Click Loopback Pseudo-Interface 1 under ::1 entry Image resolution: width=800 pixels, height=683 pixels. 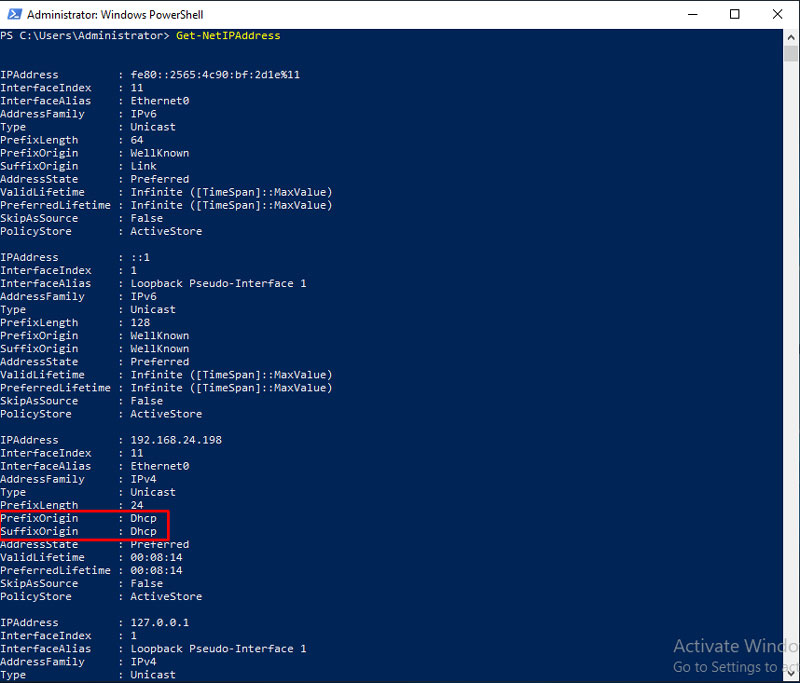(218, 284)
